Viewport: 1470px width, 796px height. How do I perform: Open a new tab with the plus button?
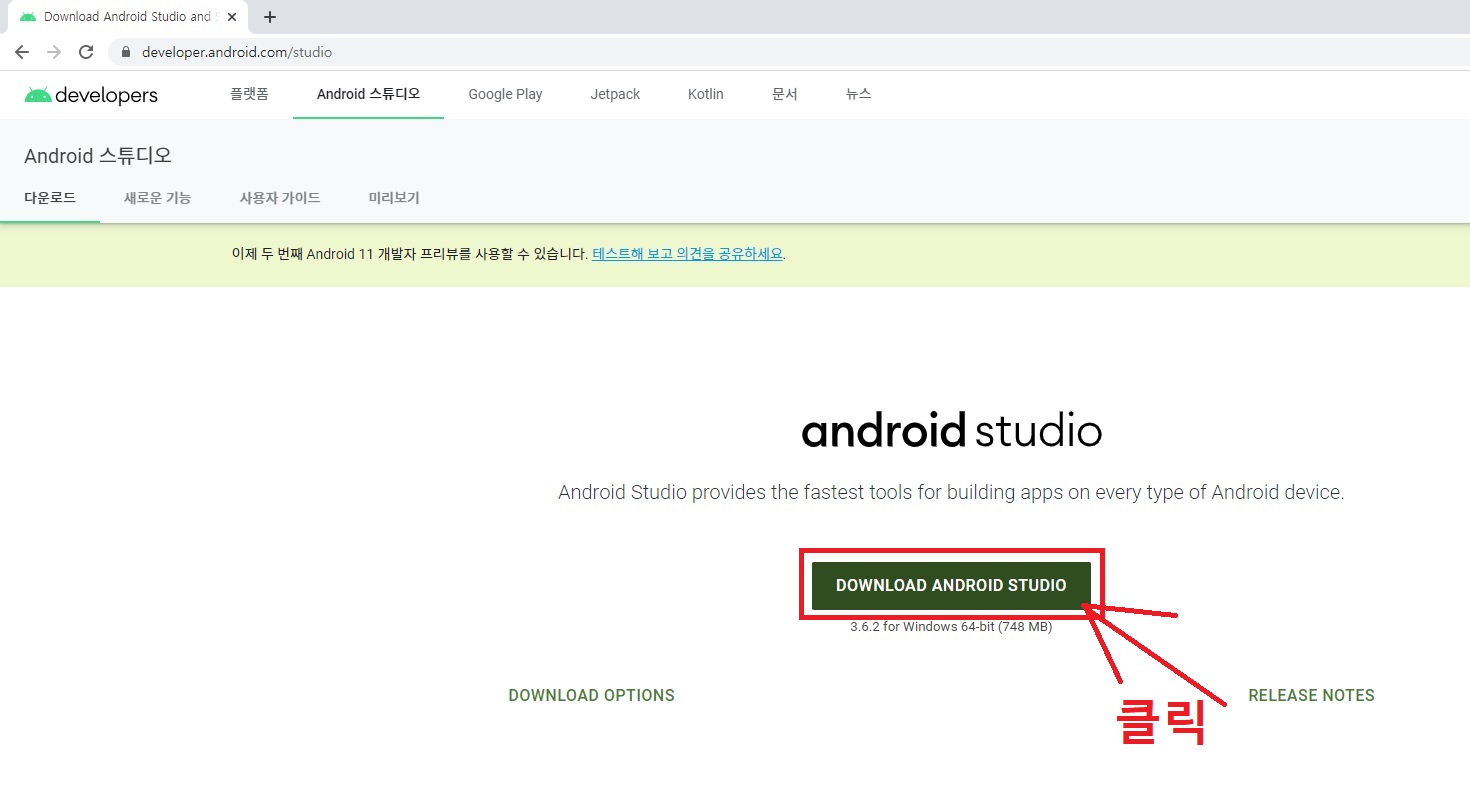pyautogui.click(x=270, y=17)
